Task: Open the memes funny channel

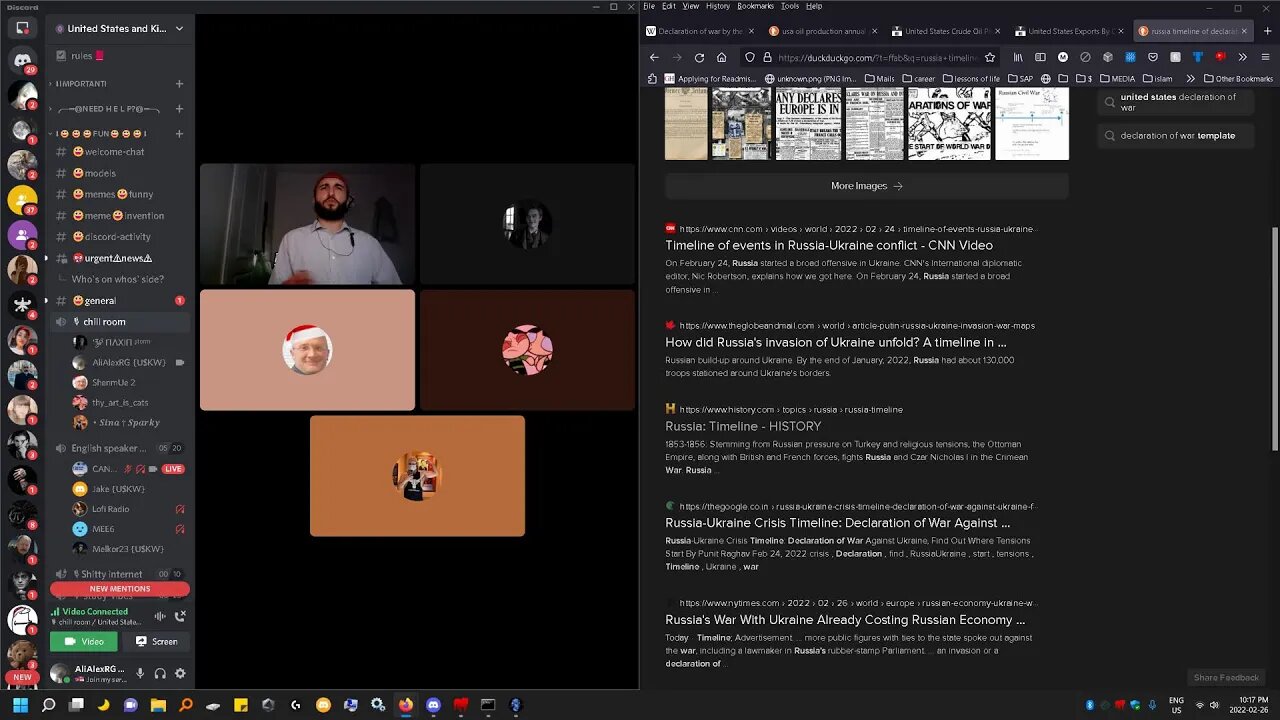Action: 120,194
